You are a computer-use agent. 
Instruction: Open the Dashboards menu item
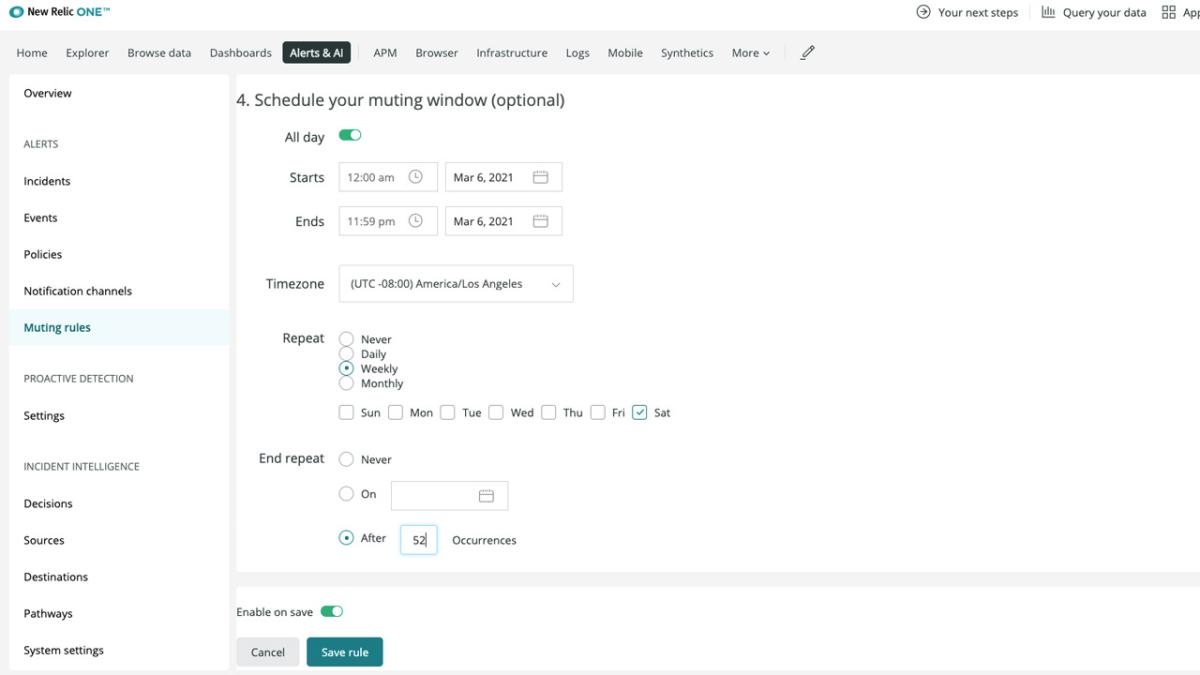click(x=240, y=52)
